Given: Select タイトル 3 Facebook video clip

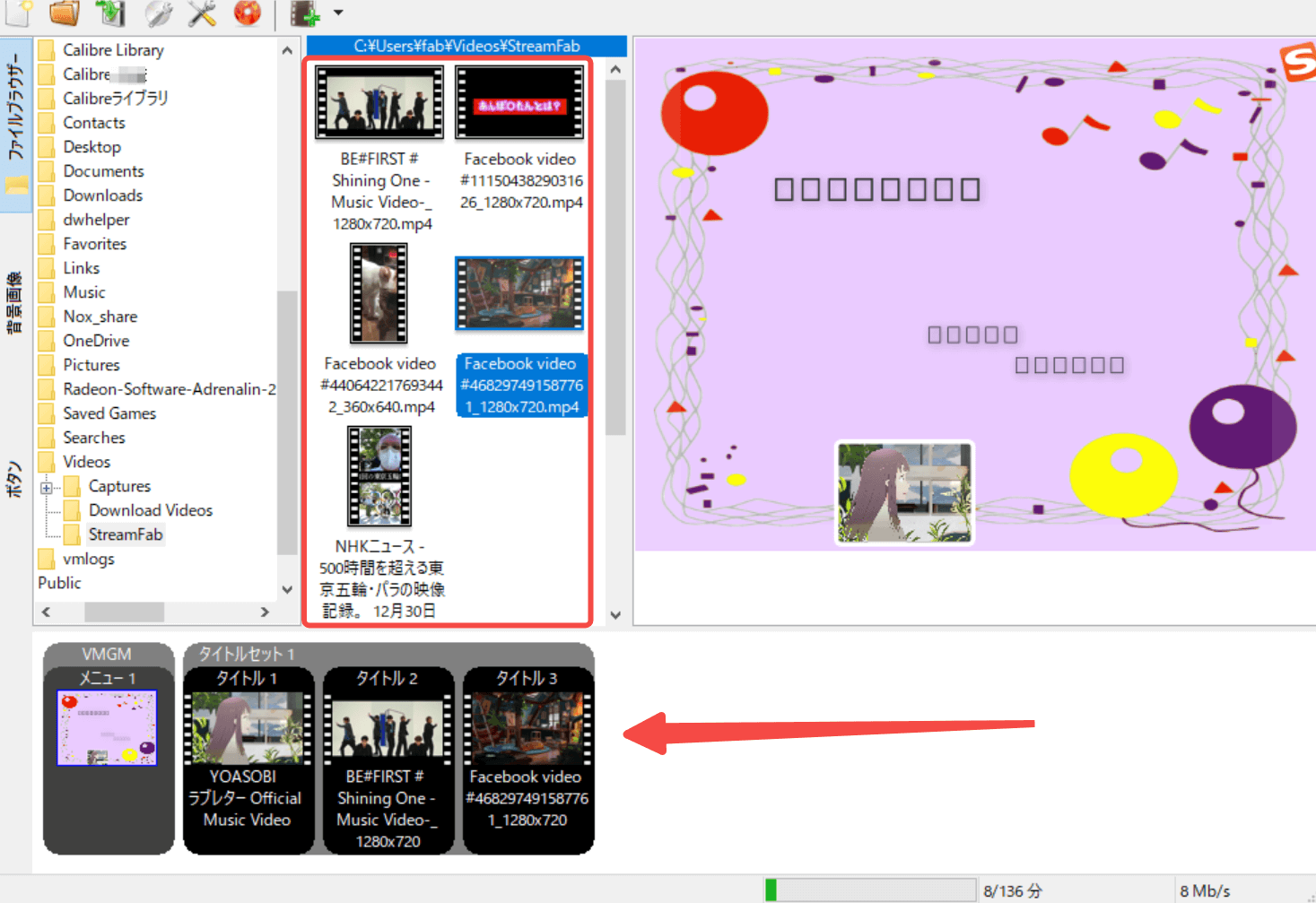Looking at the screenshot, I should [x=527, y=760].
